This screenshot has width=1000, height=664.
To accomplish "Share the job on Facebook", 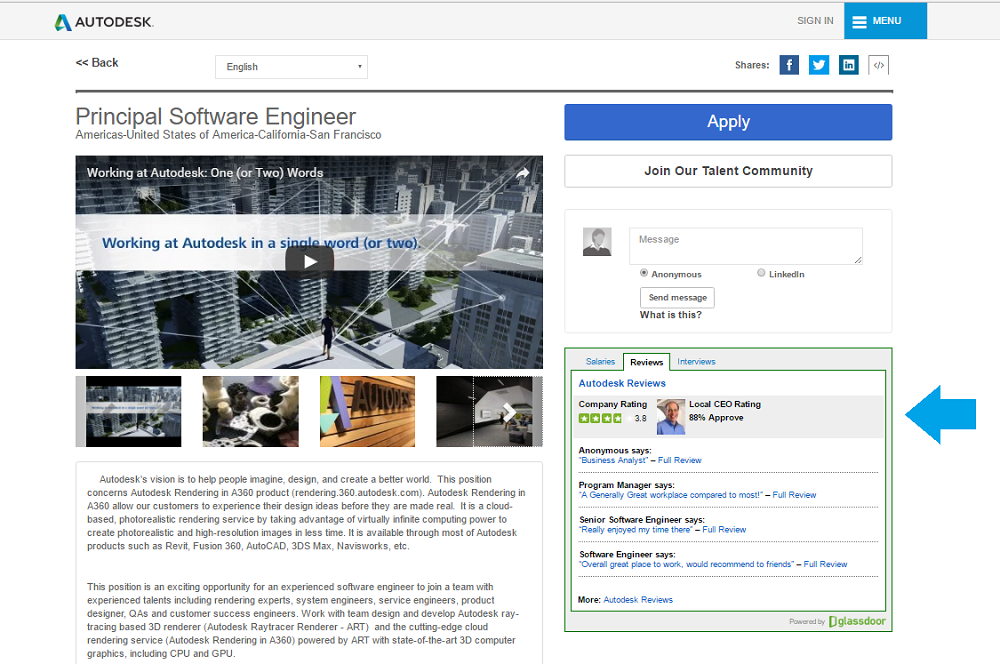I will click(789, 65).
